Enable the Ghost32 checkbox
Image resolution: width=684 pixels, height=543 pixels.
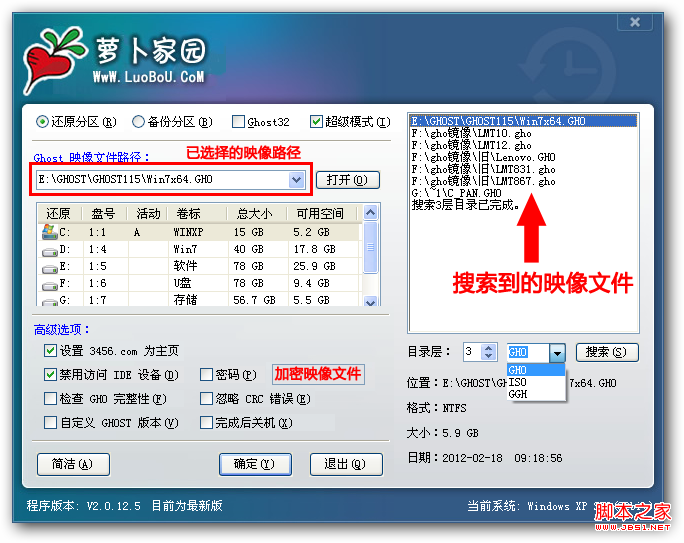pos(238,122)
